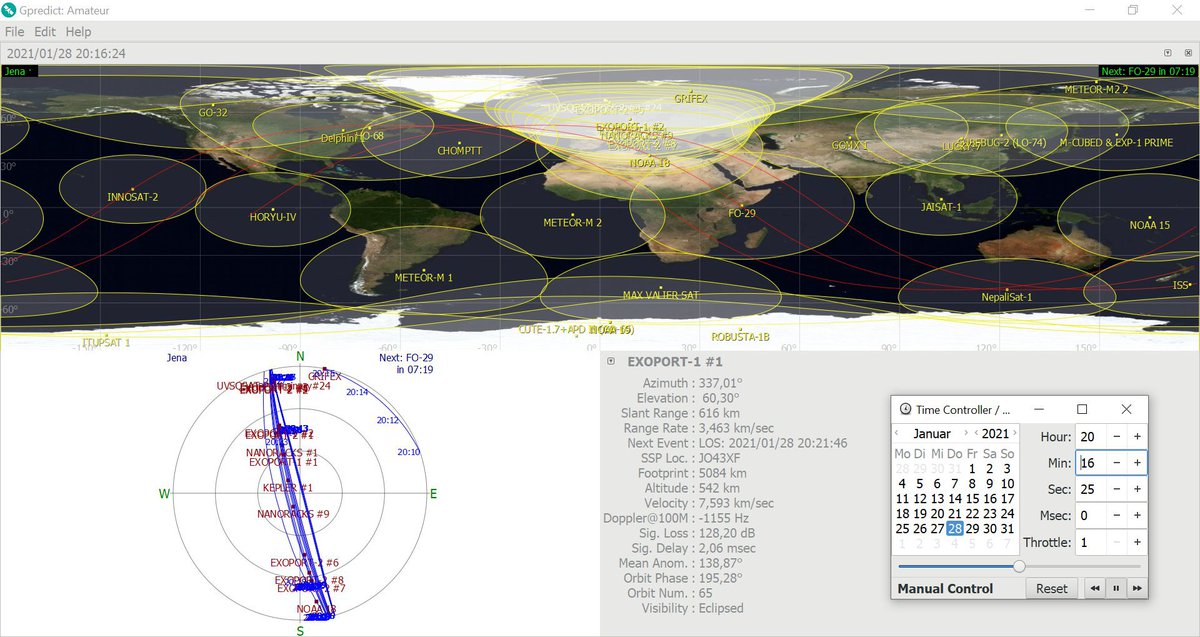Click the Time Controller clock icon

(x=905, y=409)
